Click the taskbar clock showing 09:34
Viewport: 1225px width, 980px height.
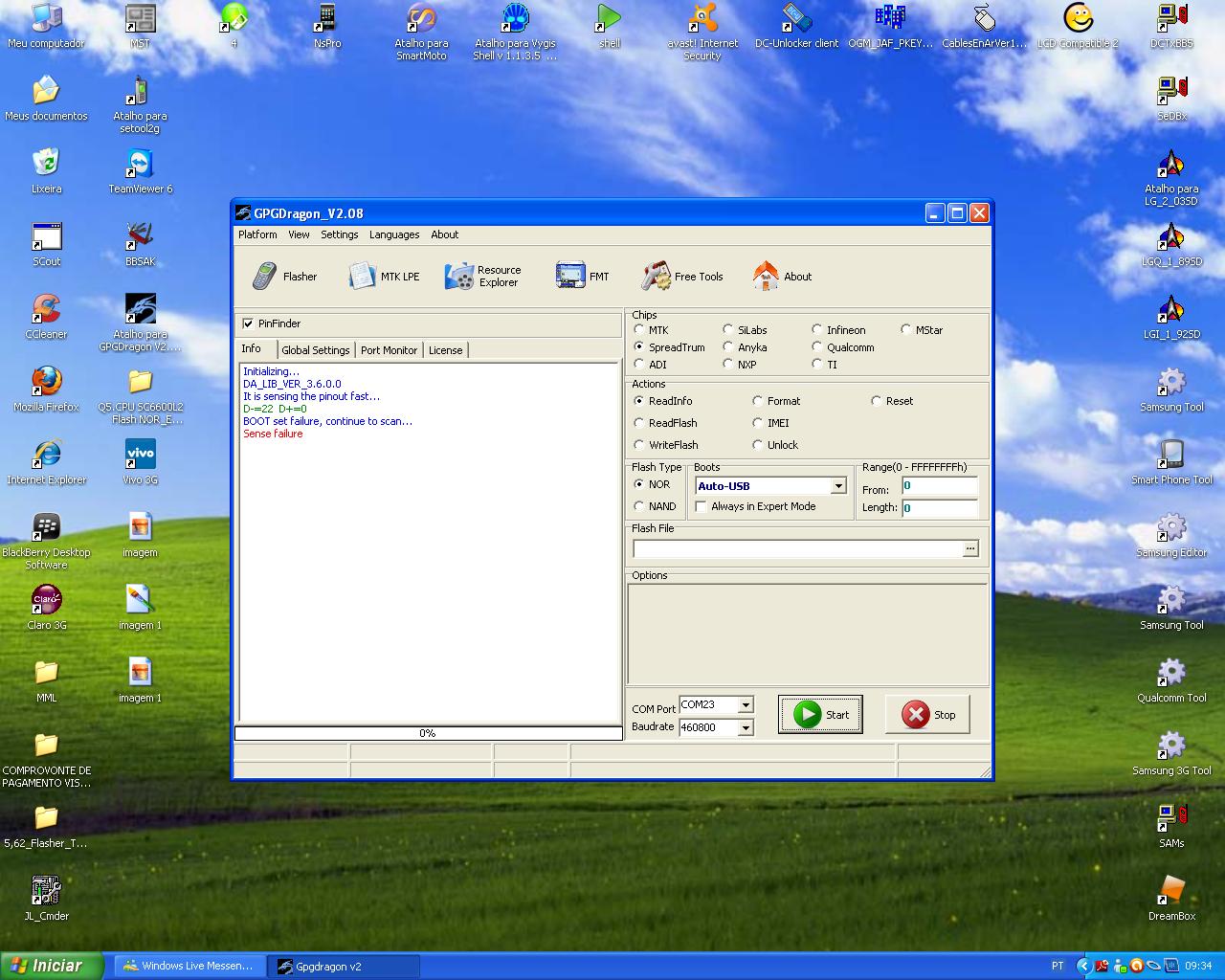(x=1198, y=966)
